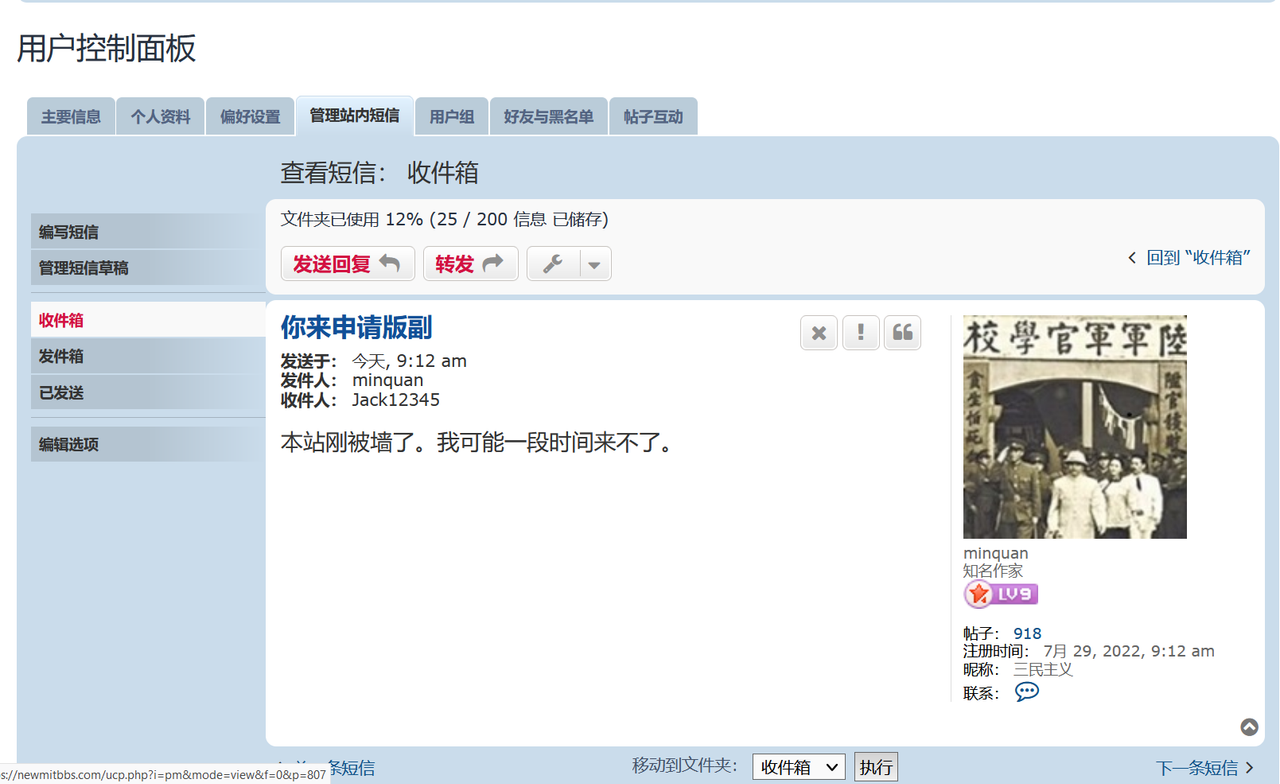
Task: Click the message title 你来申请版副
Action: click(x=356, y=328)
